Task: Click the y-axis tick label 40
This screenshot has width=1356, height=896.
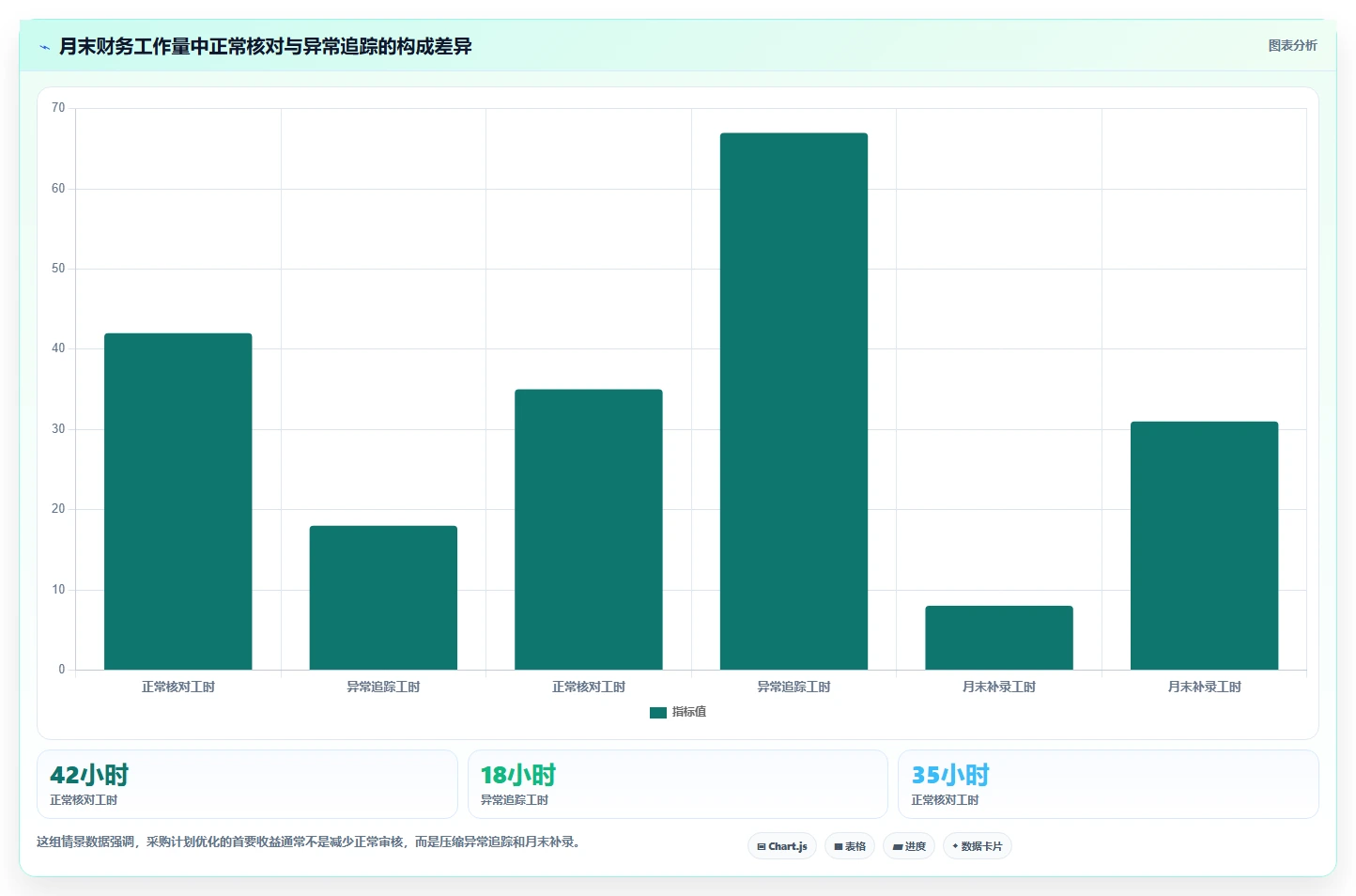Action: (x=58, y=348)
